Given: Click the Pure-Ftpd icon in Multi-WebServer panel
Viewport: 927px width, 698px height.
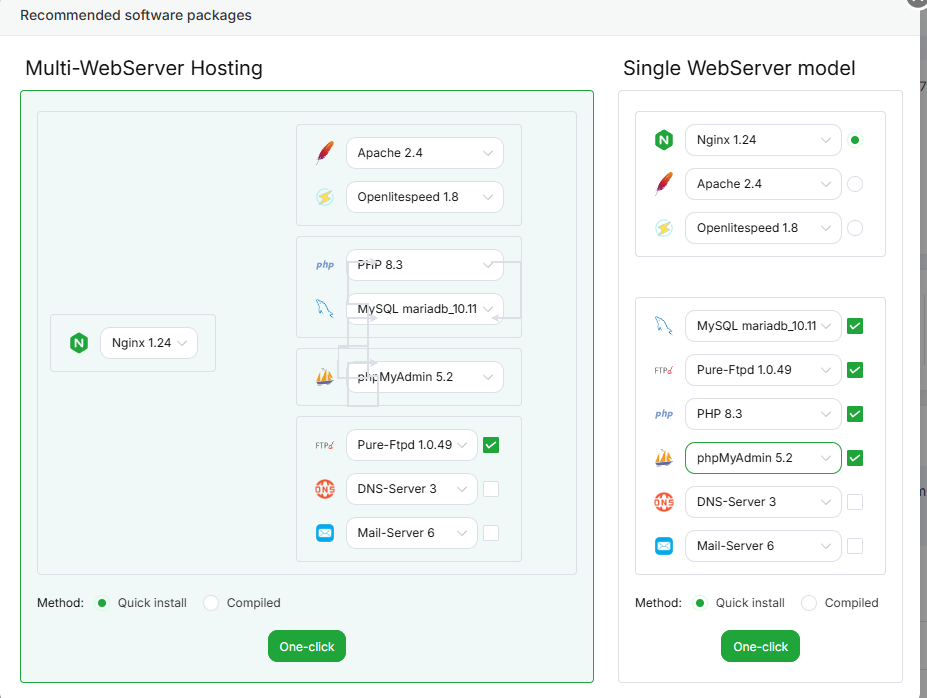Looking at the screenshot, I should click(x=324, y=445).
